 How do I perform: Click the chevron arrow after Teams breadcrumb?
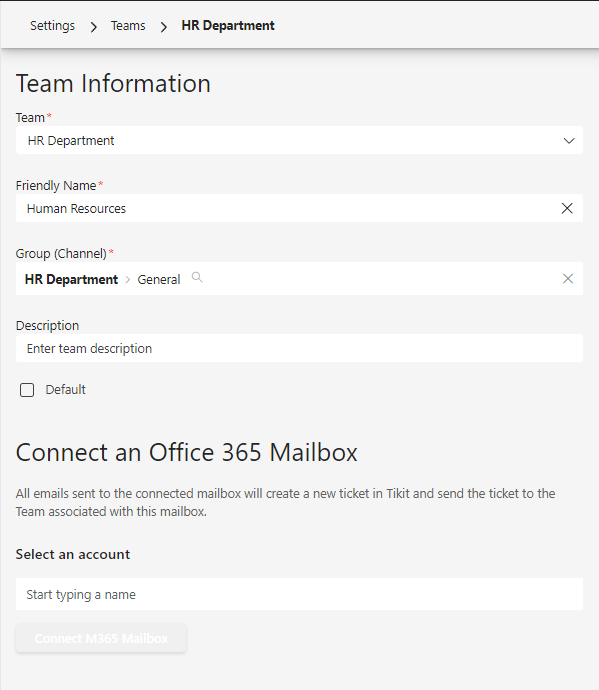pyautogui.click(x=164, y=27)
